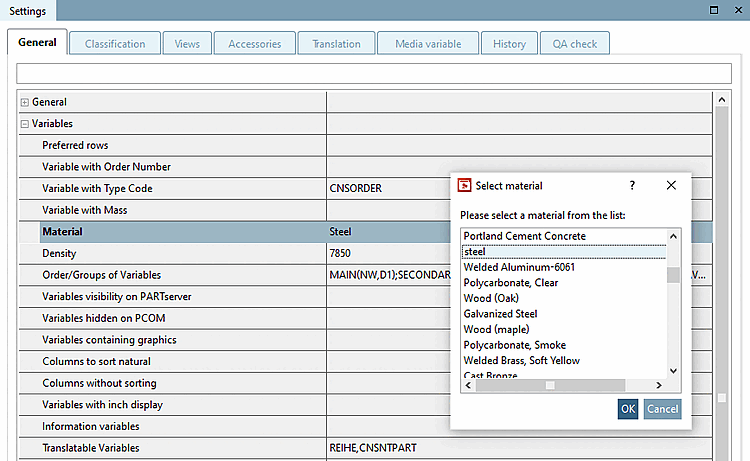Choose Welded Aluminum-6061 material
750x461 pixels.
519,267
